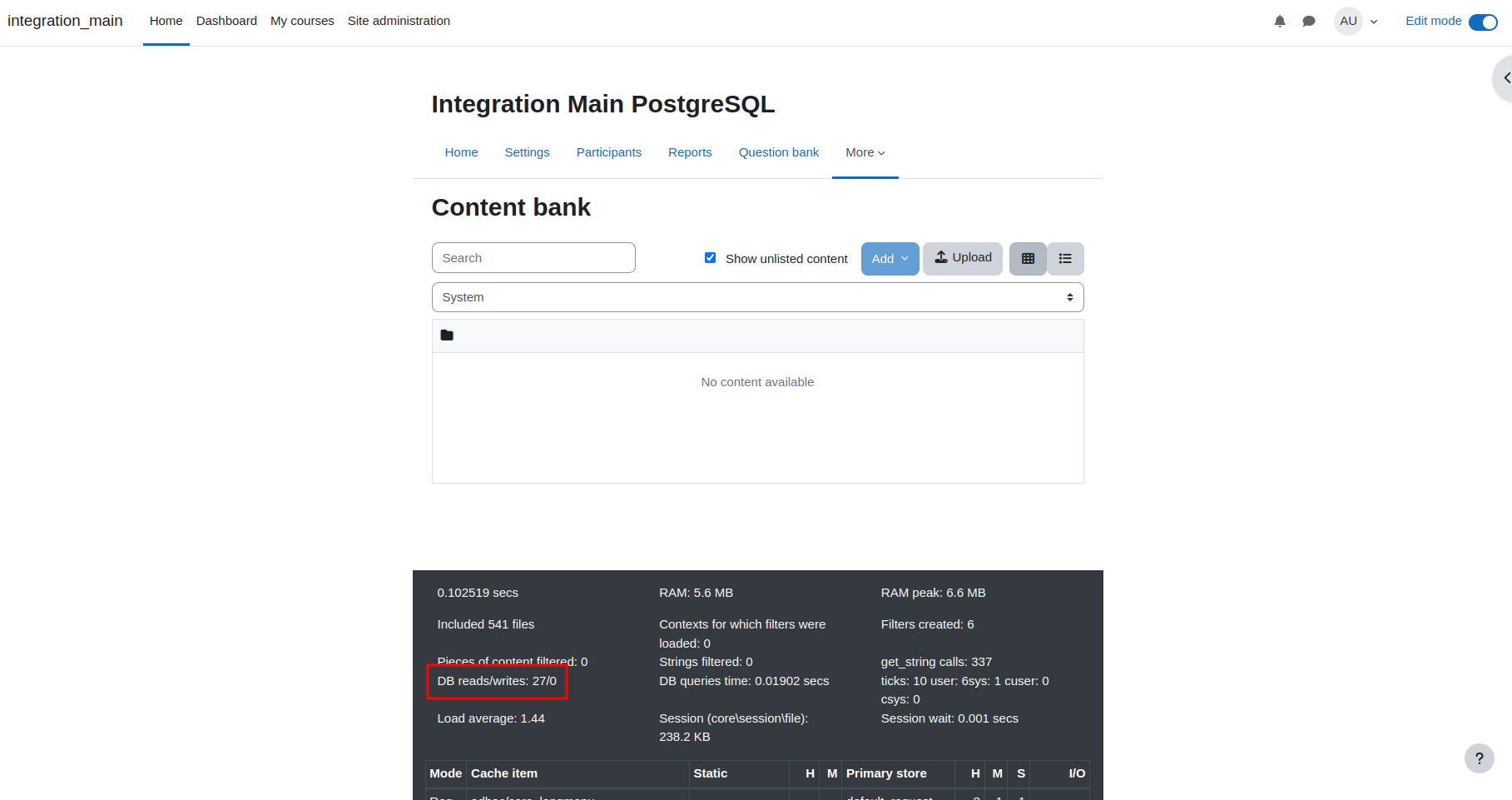Toggle Edit mode switch off
Image resolution: width=1512 pixels, height=800 pixels.
coord(1483,22)
